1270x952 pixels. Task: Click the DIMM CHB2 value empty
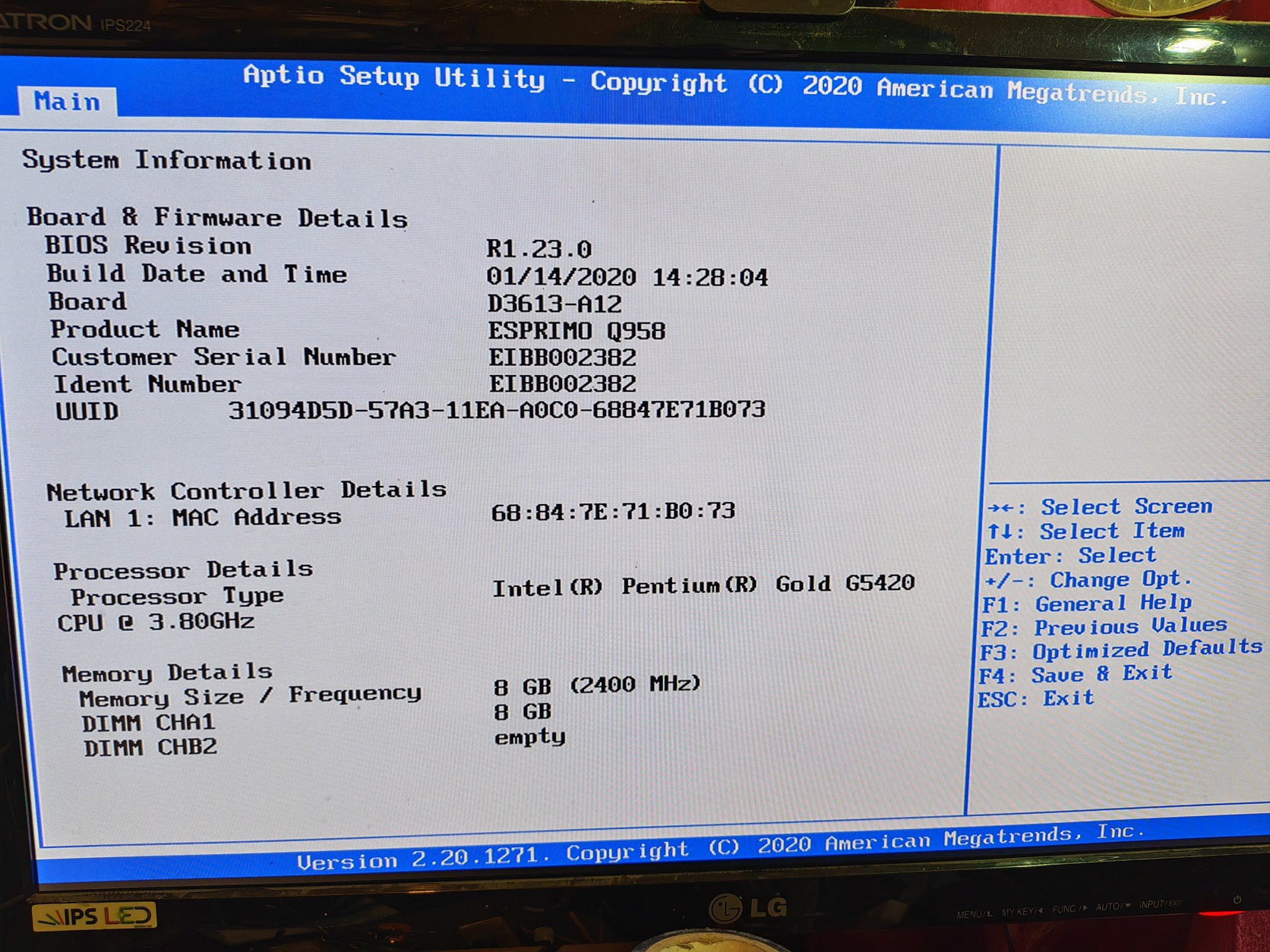pos(530,737)
